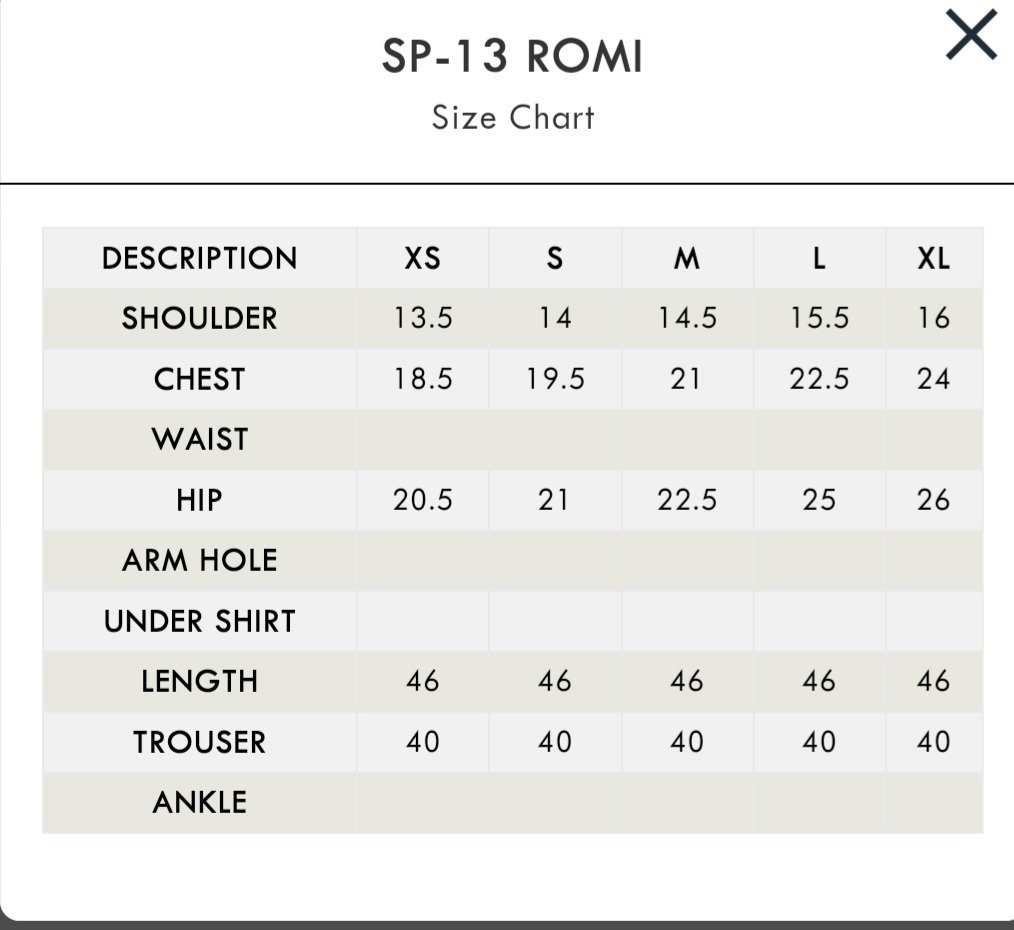Click the empty WAIST cell under XS

coord(423,439)
